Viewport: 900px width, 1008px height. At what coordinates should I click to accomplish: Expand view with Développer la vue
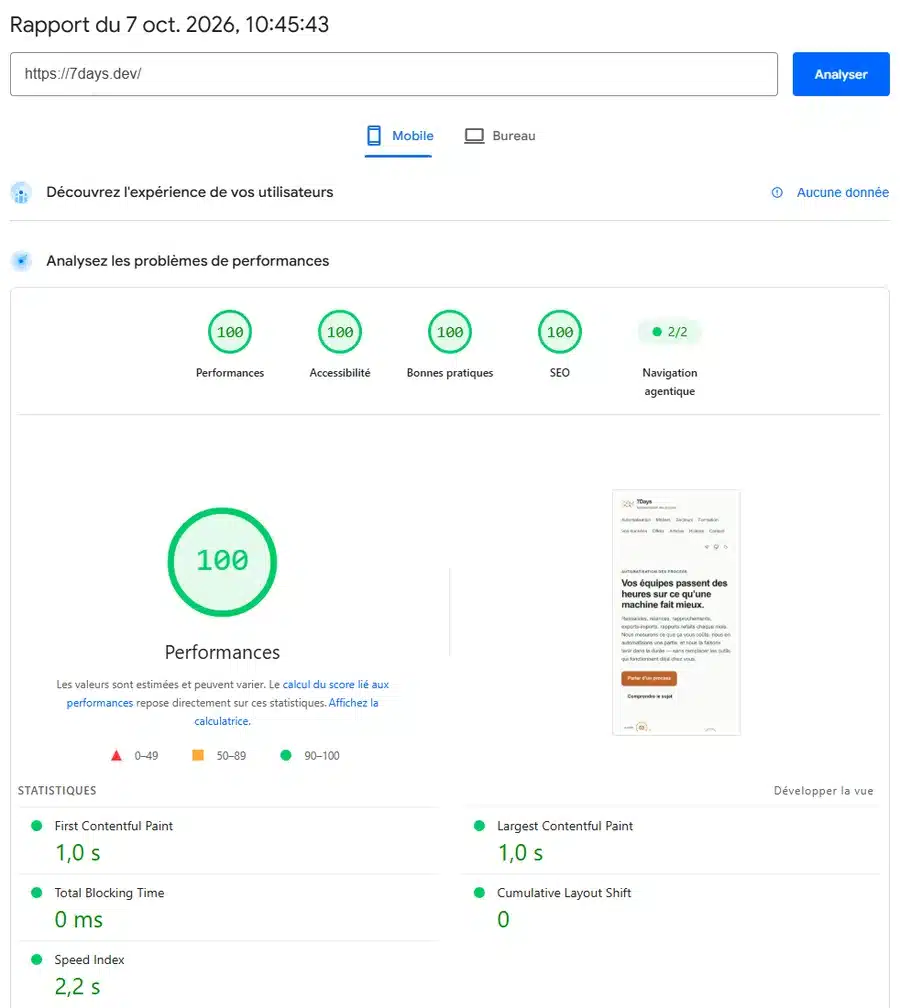pyautogui.click(x=824, y=791)
